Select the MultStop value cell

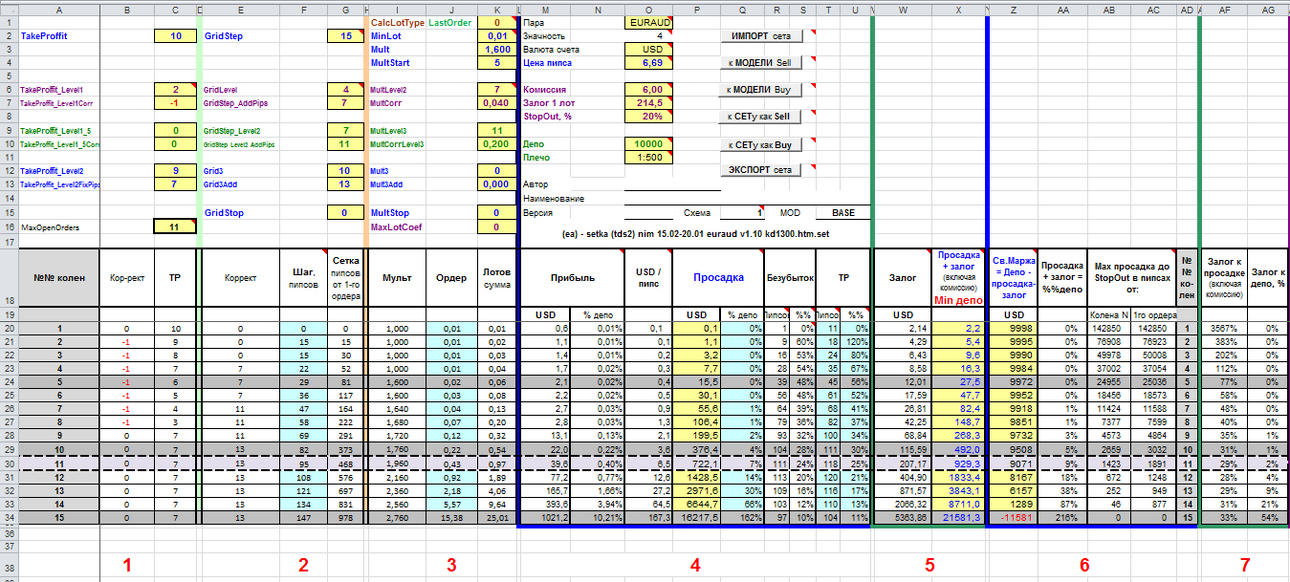point(497,213)
